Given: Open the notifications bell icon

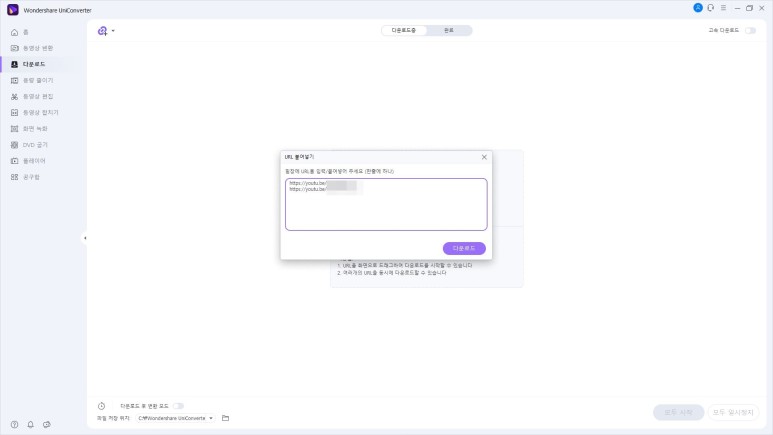Looking at the screenshot, I should (31, 425).
